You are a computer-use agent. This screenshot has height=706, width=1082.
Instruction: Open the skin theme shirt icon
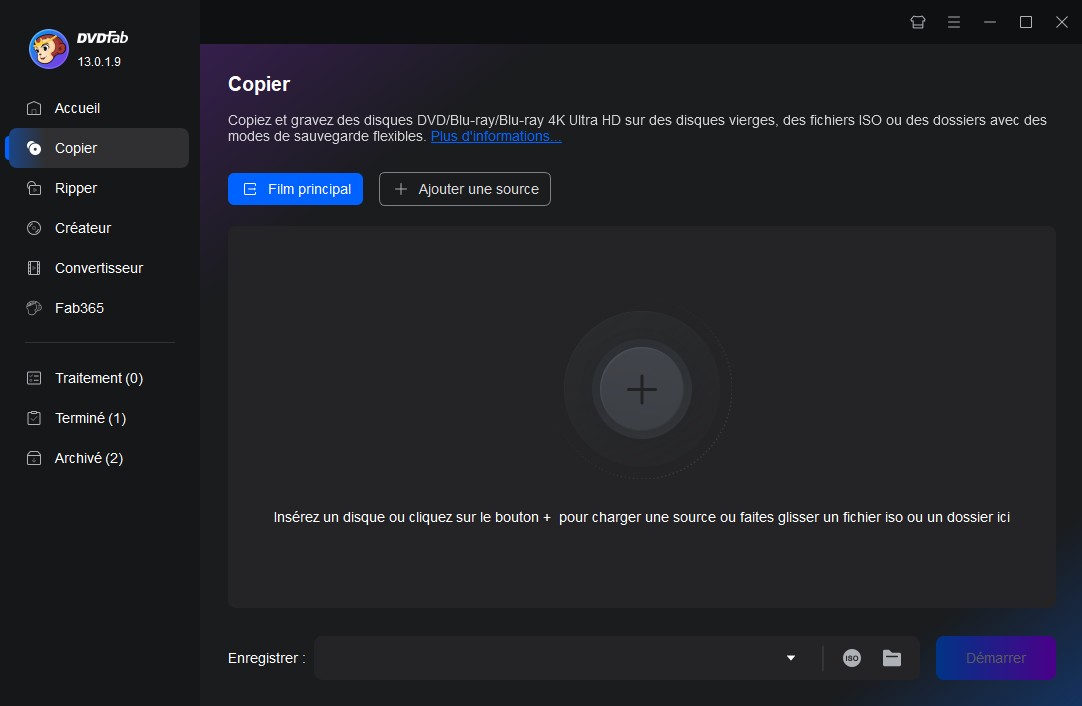(917, 22)
